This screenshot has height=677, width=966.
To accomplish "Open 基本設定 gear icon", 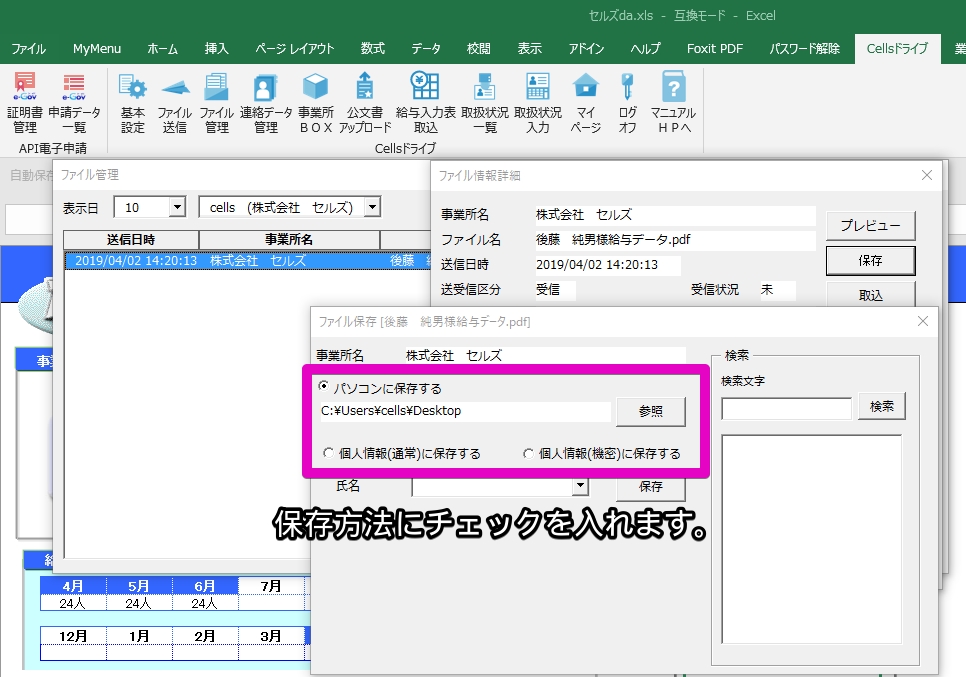I will pyautogui.click(x=132, y=102).
